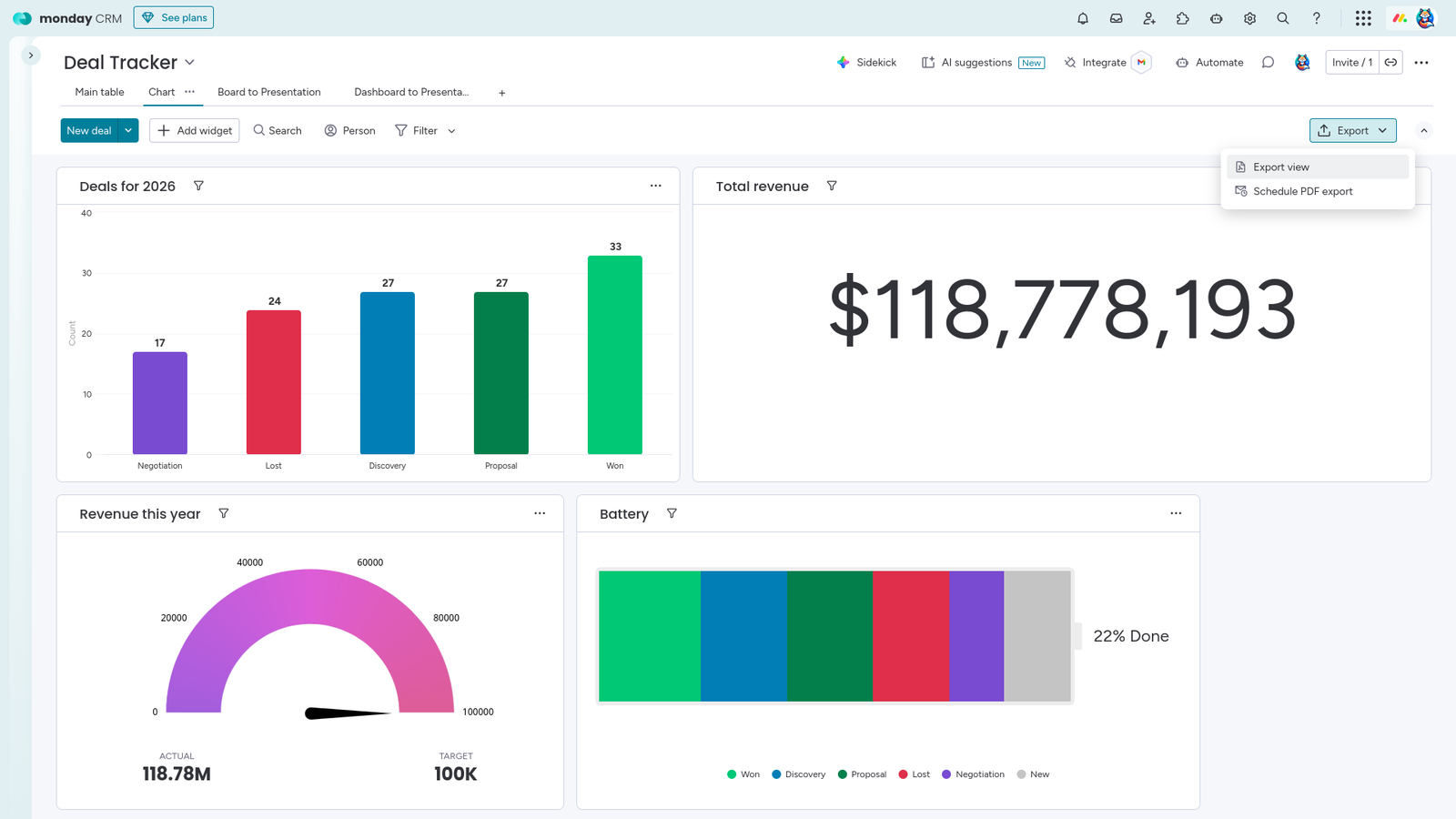This screenshot has width=1456, height=819.
Task: Select Schedule PDF export from the menu
Action: [x=1301, y=191]
